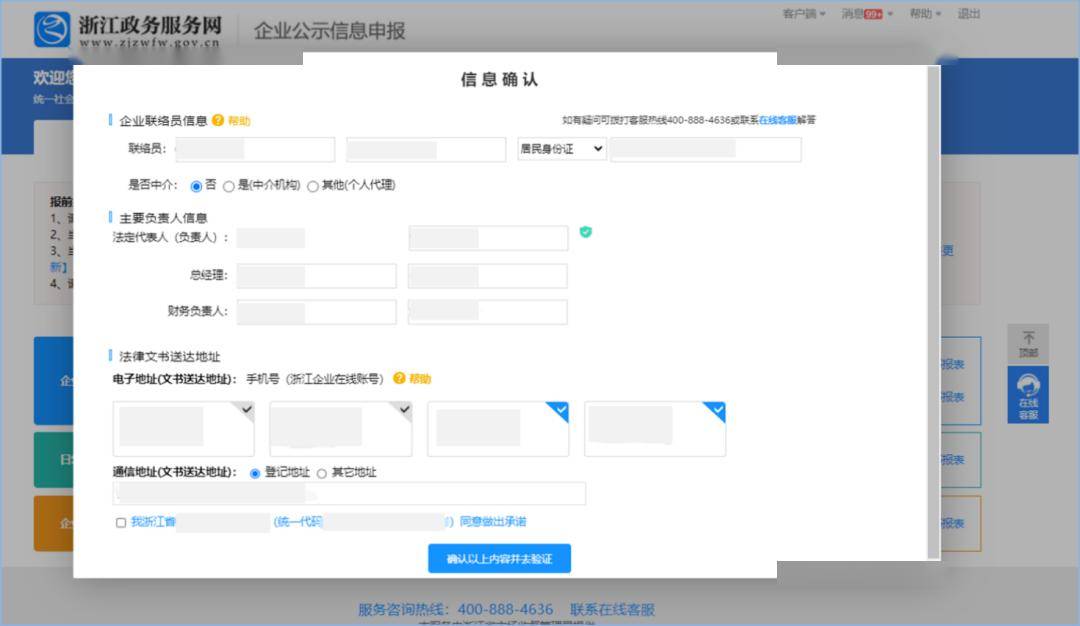Expand the 消息 dropdown menu
This screenshot has height=626, width=1080.
[x=867, y=14]
